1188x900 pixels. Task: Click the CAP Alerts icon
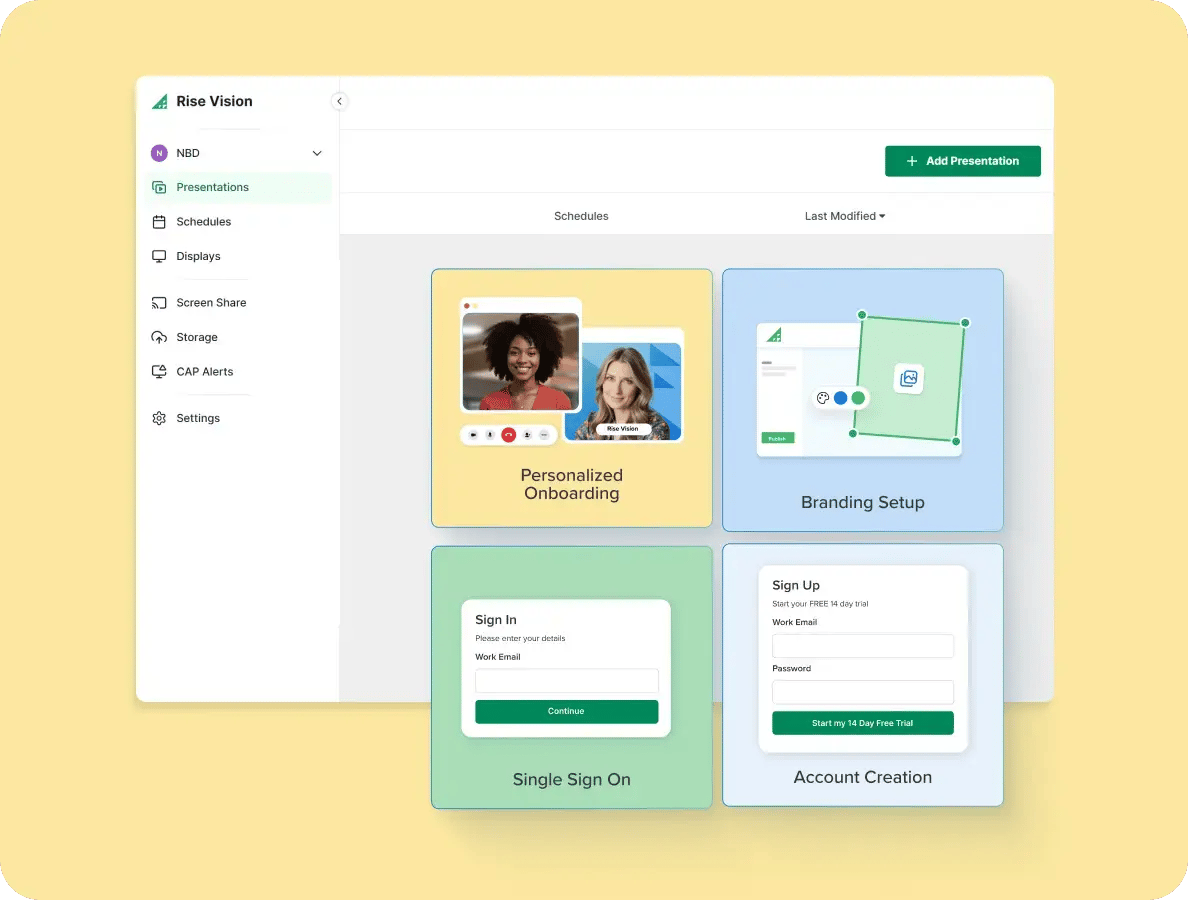(159, 372)
